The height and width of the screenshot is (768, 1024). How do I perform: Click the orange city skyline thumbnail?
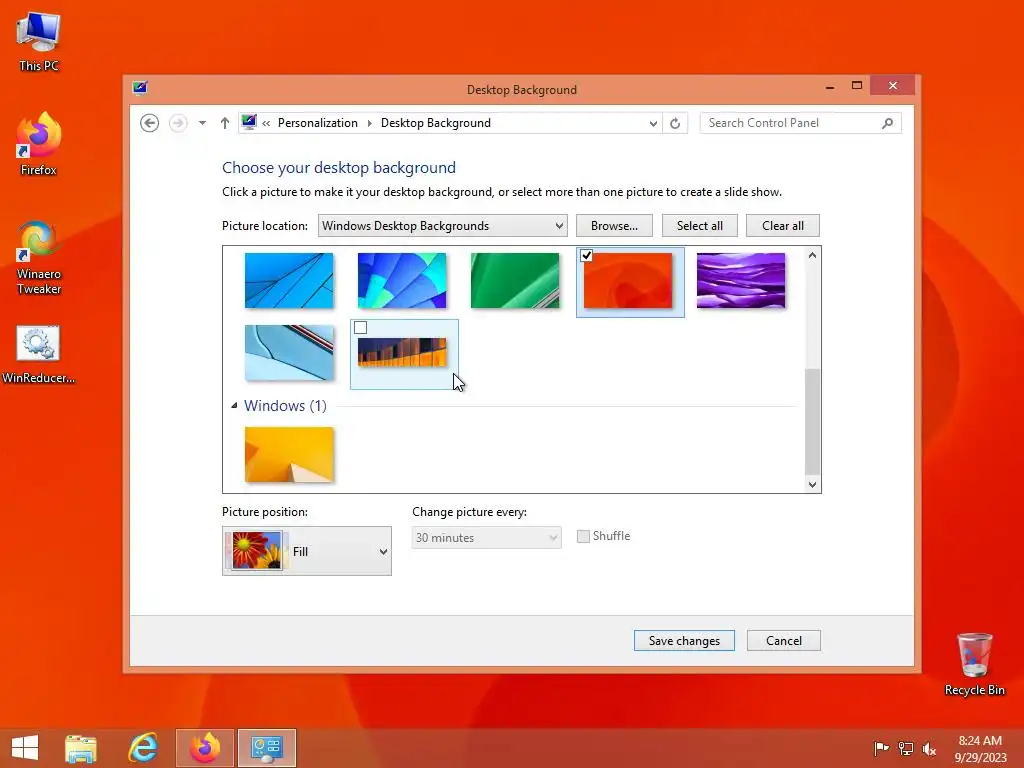click(x=402, y=353)
